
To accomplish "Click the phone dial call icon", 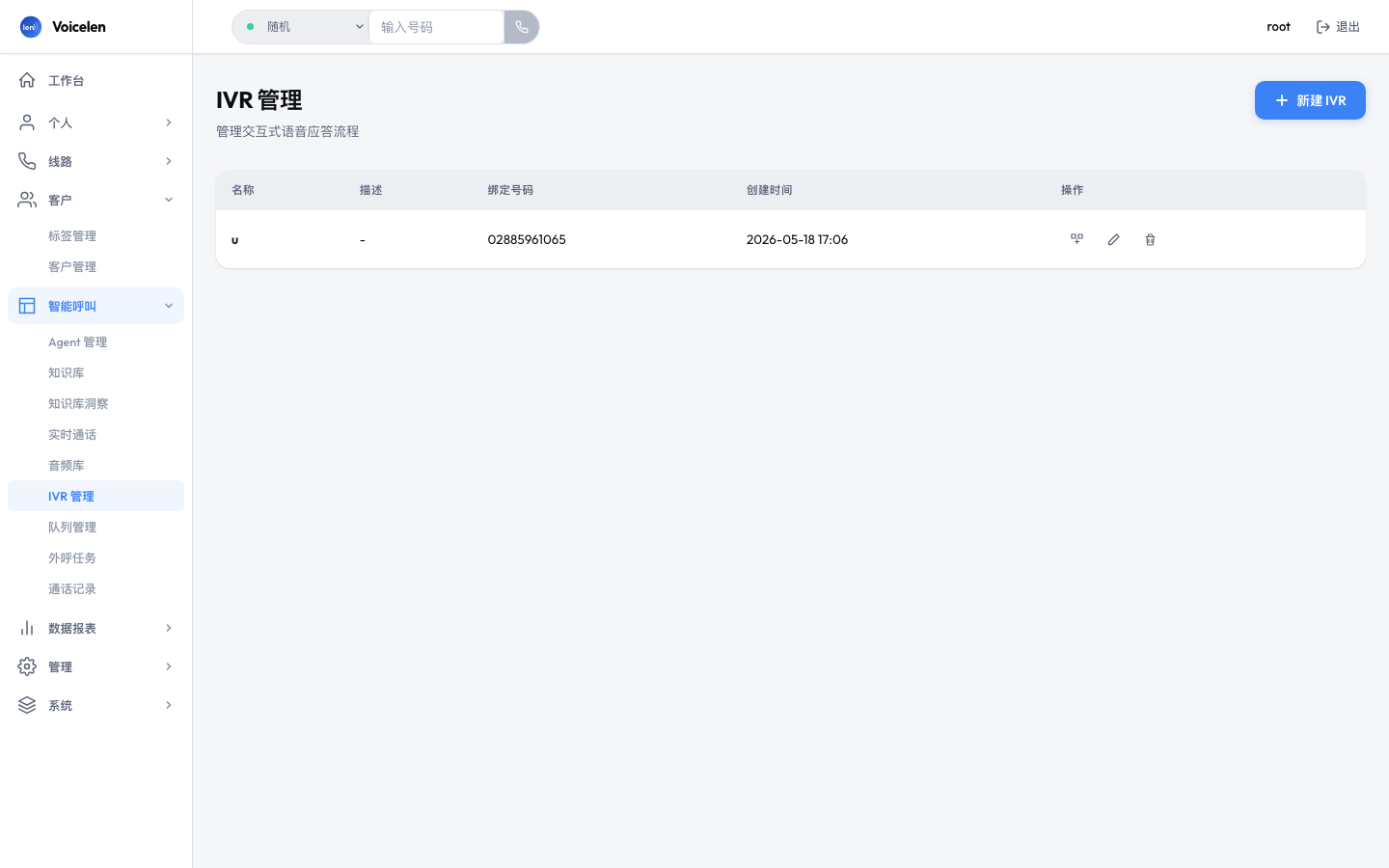I will point(522,27).
